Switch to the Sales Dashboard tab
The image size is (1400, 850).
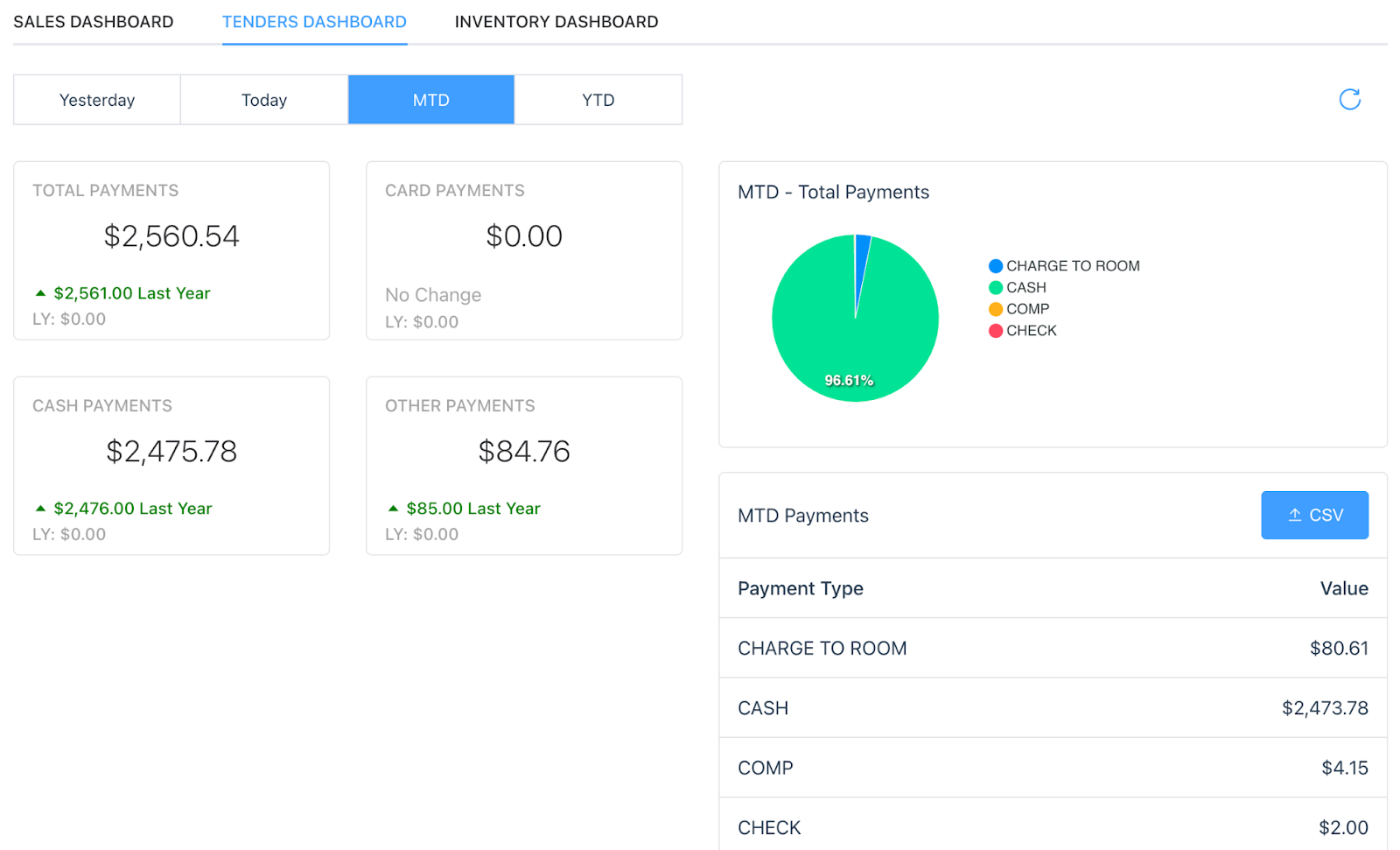(94, 22)
